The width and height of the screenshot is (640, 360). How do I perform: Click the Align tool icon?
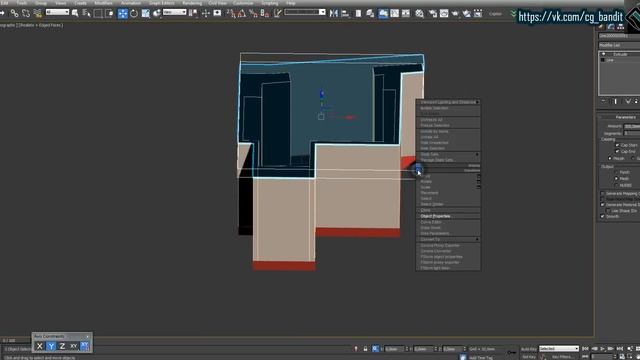[x=345, y=13]
